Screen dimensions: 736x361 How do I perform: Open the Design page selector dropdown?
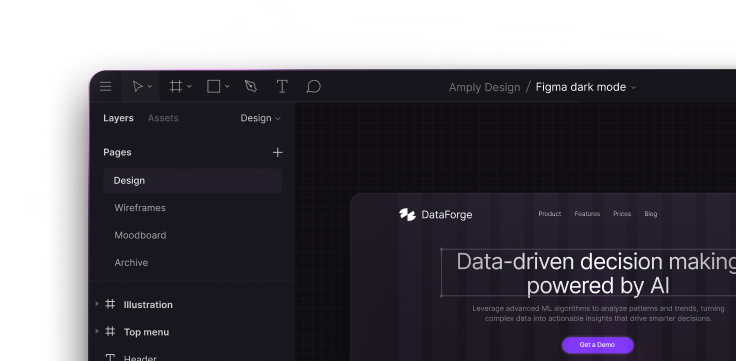[261, 118]
